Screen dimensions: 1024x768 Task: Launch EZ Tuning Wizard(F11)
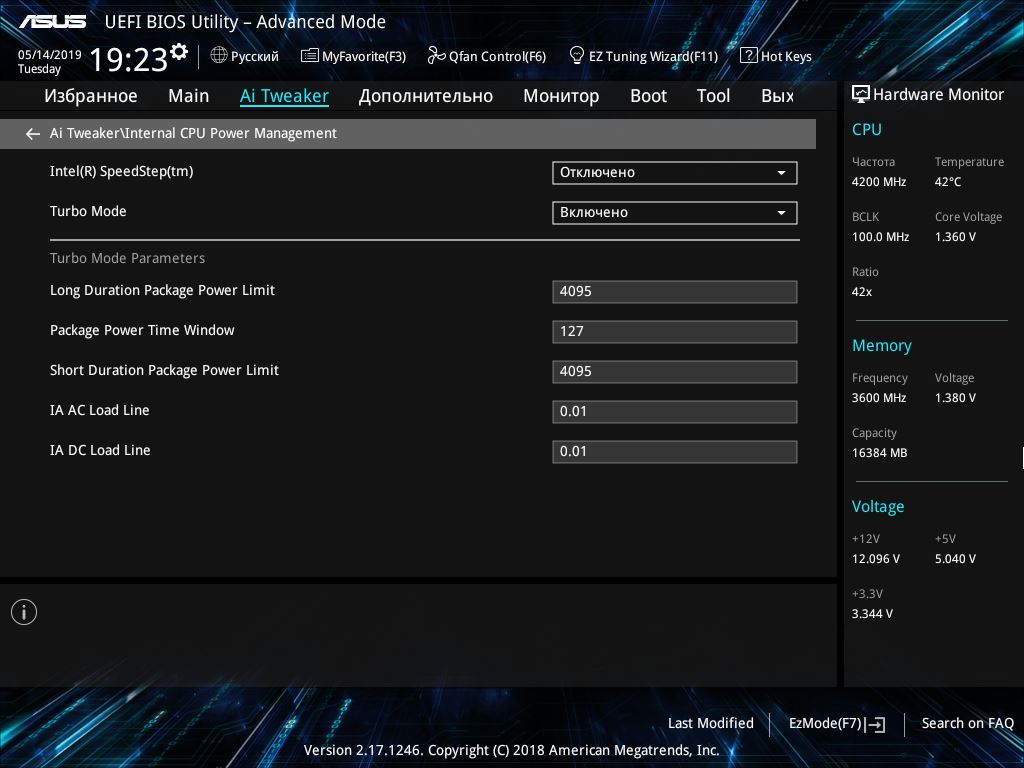pos(653,56)
